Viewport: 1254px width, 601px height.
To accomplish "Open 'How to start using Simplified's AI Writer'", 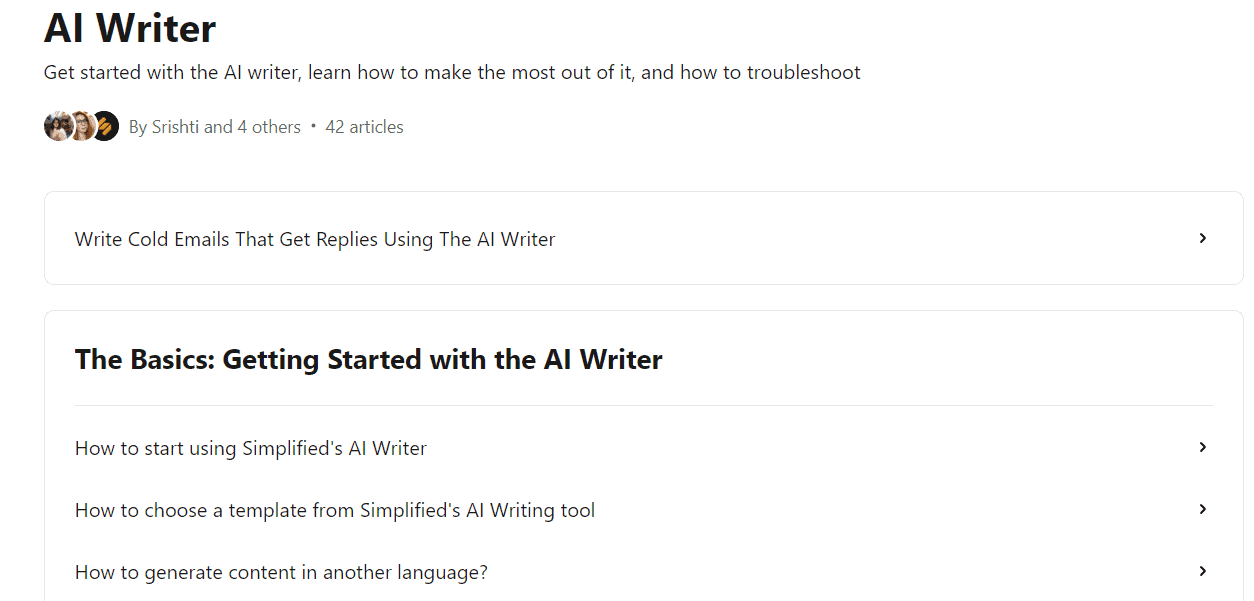I will pyautogui.click(x=250, y=448).
